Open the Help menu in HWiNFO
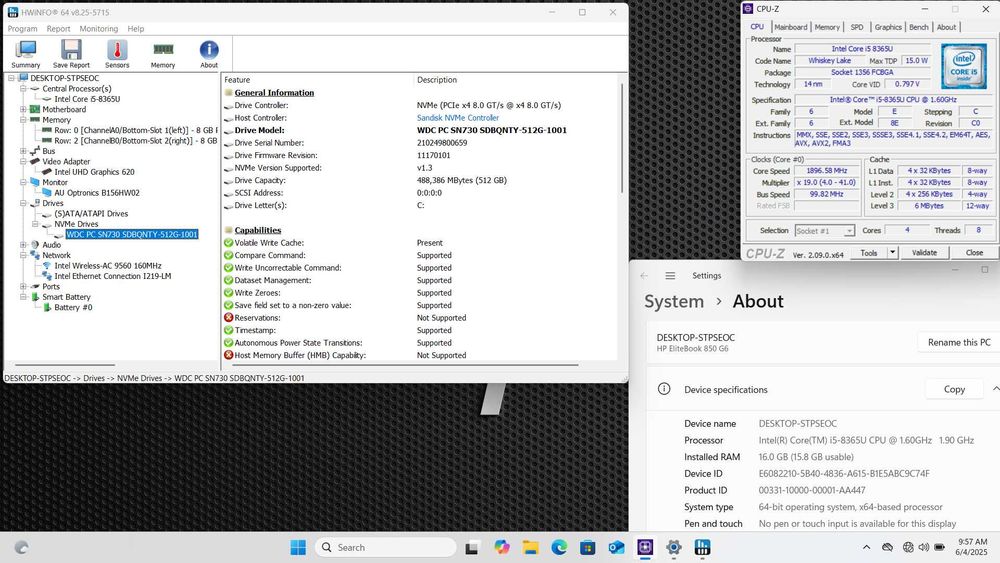The width and height of the screenshot is (1000, 563). 135,29
